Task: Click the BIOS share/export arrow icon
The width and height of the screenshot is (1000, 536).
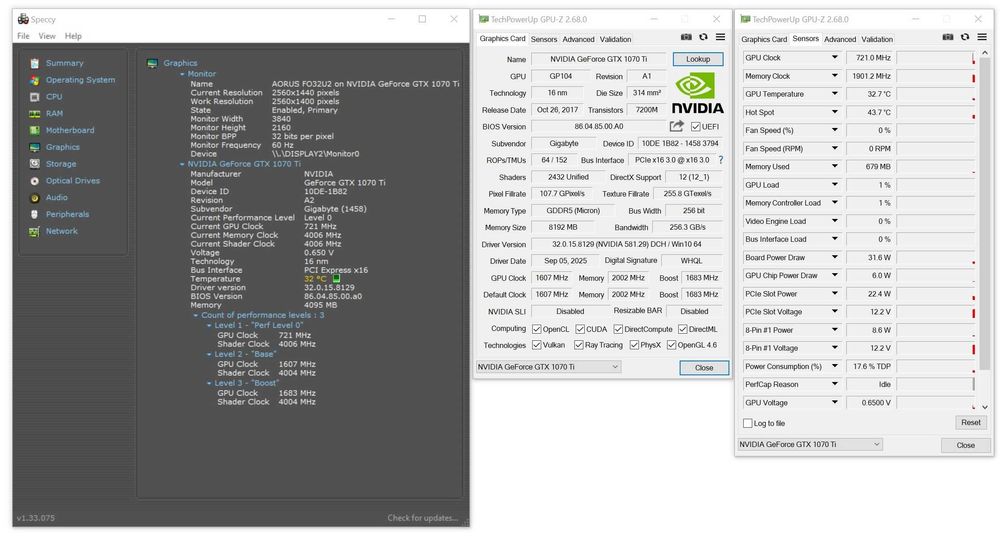Action: [677, 126]
